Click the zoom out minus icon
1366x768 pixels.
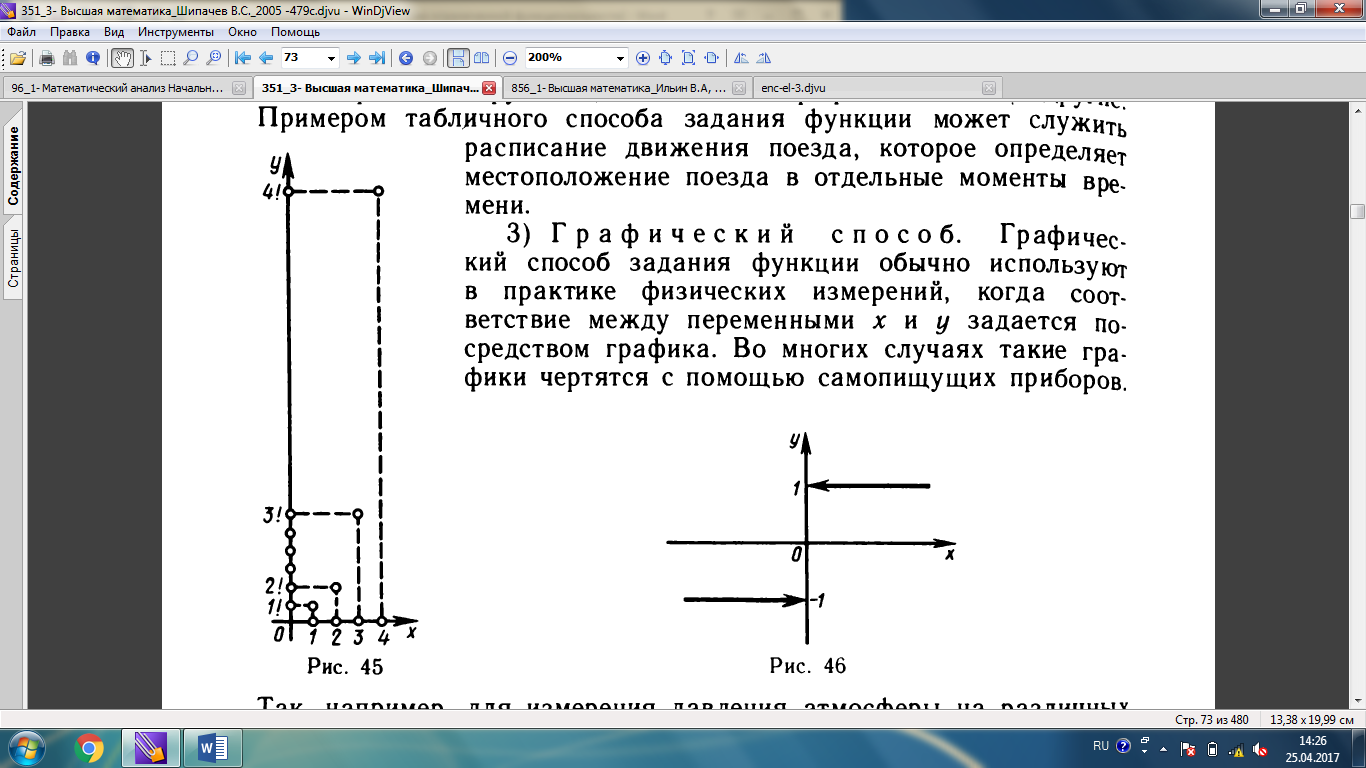point(510,58)
